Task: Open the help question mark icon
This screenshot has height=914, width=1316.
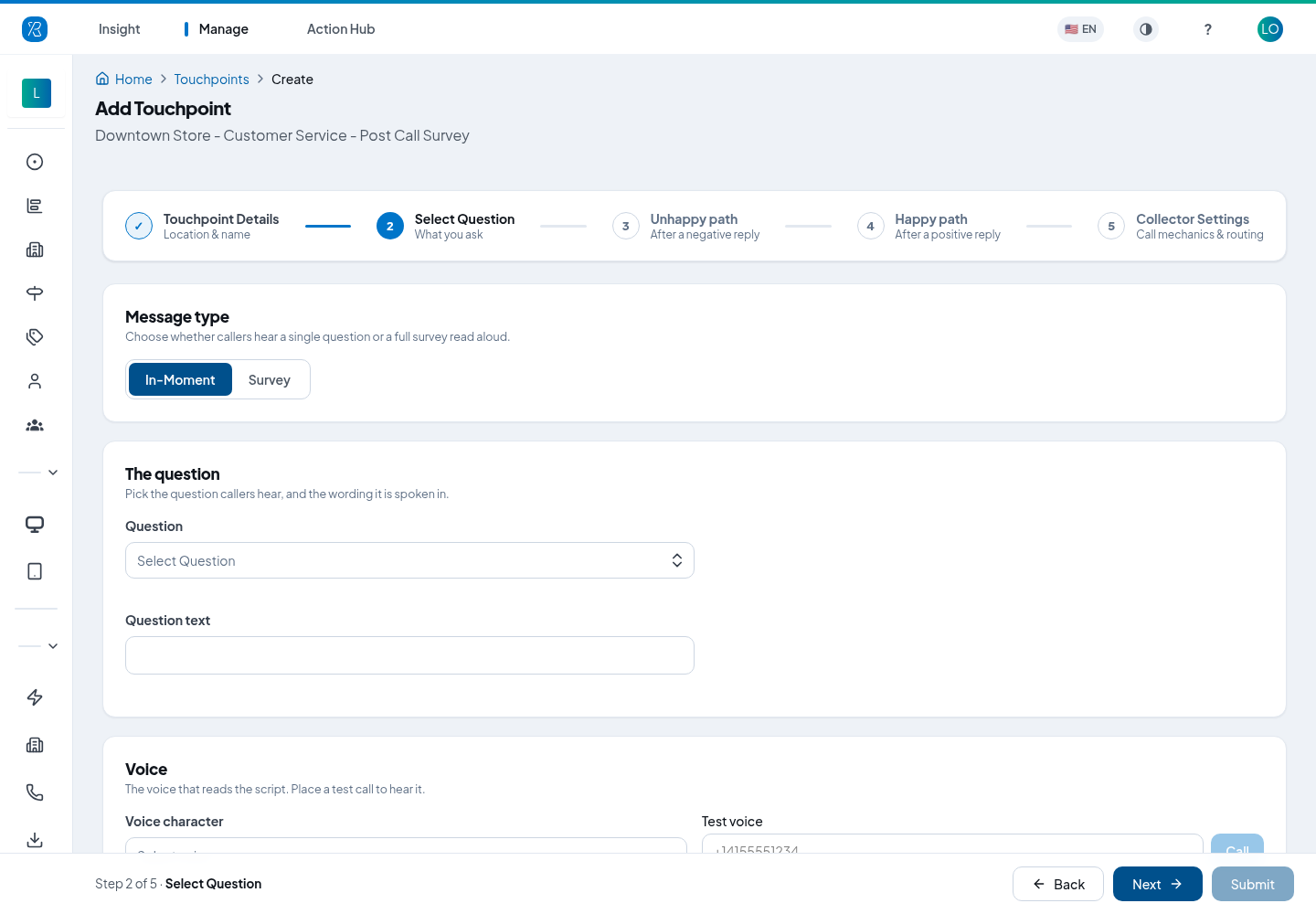Action: click(1208, 29)
